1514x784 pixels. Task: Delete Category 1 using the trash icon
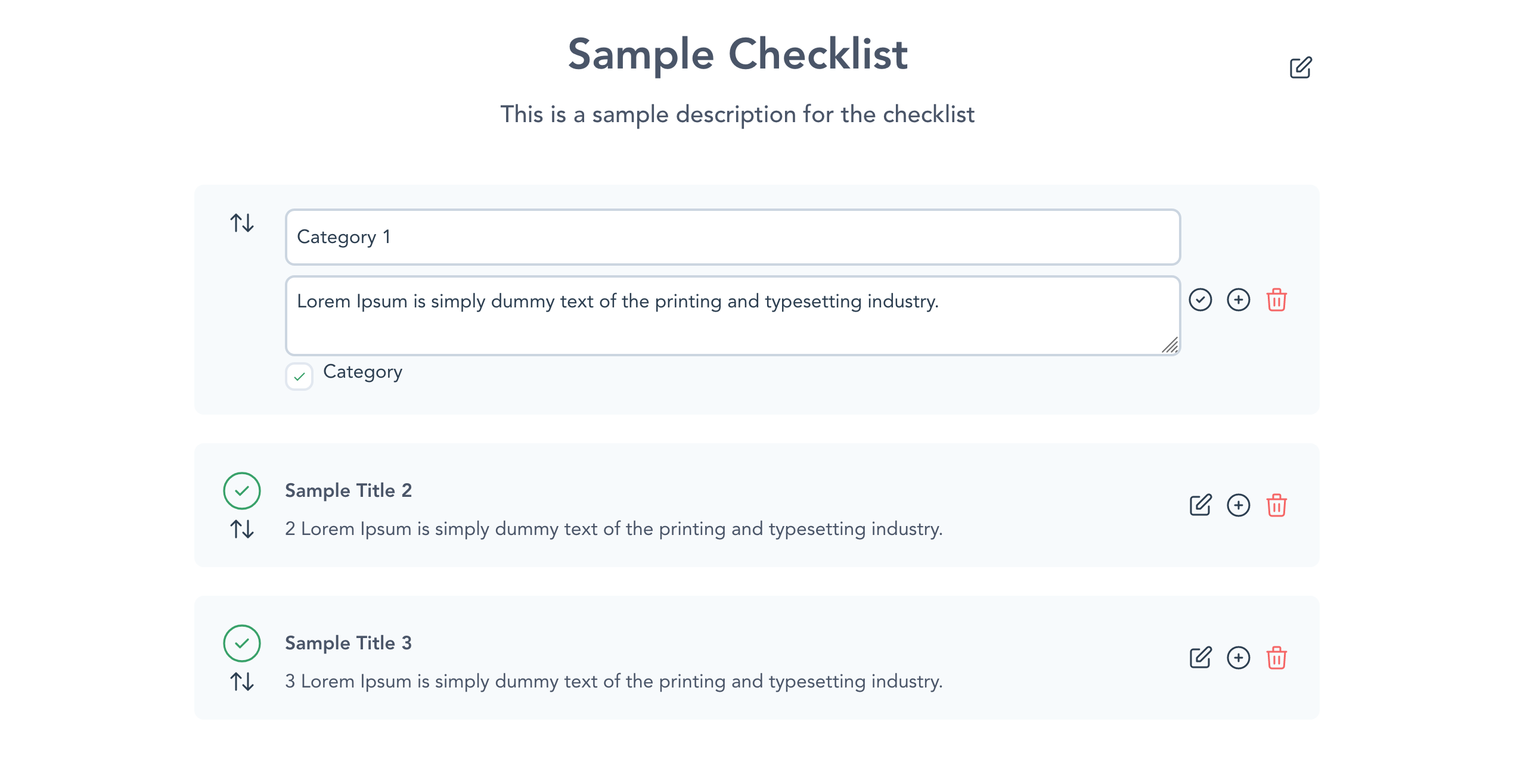point(1277,300)
